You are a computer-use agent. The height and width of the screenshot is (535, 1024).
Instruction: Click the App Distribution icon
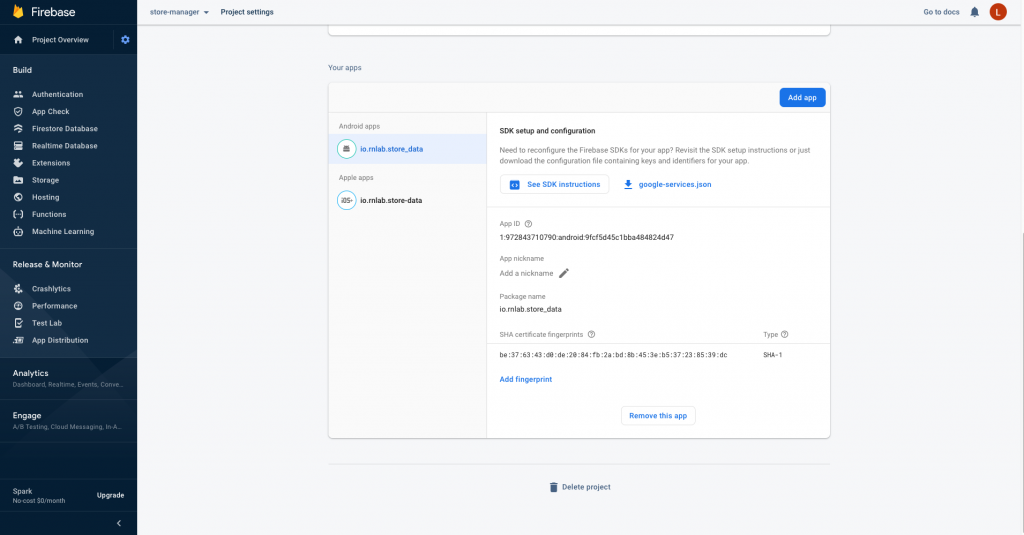(18, 340)
